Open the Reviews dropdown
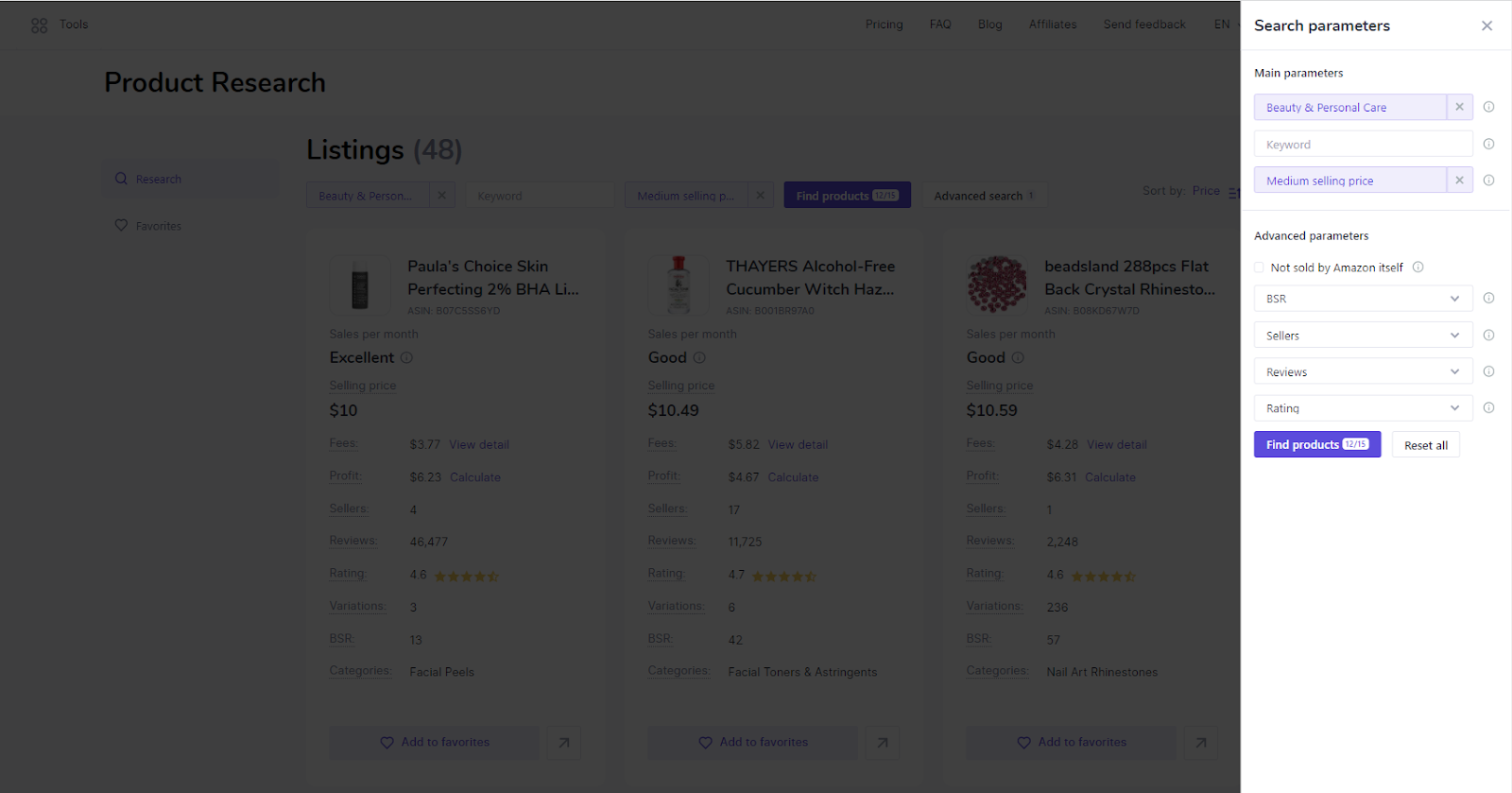 pyautogui.click(x=1363, y=372)
